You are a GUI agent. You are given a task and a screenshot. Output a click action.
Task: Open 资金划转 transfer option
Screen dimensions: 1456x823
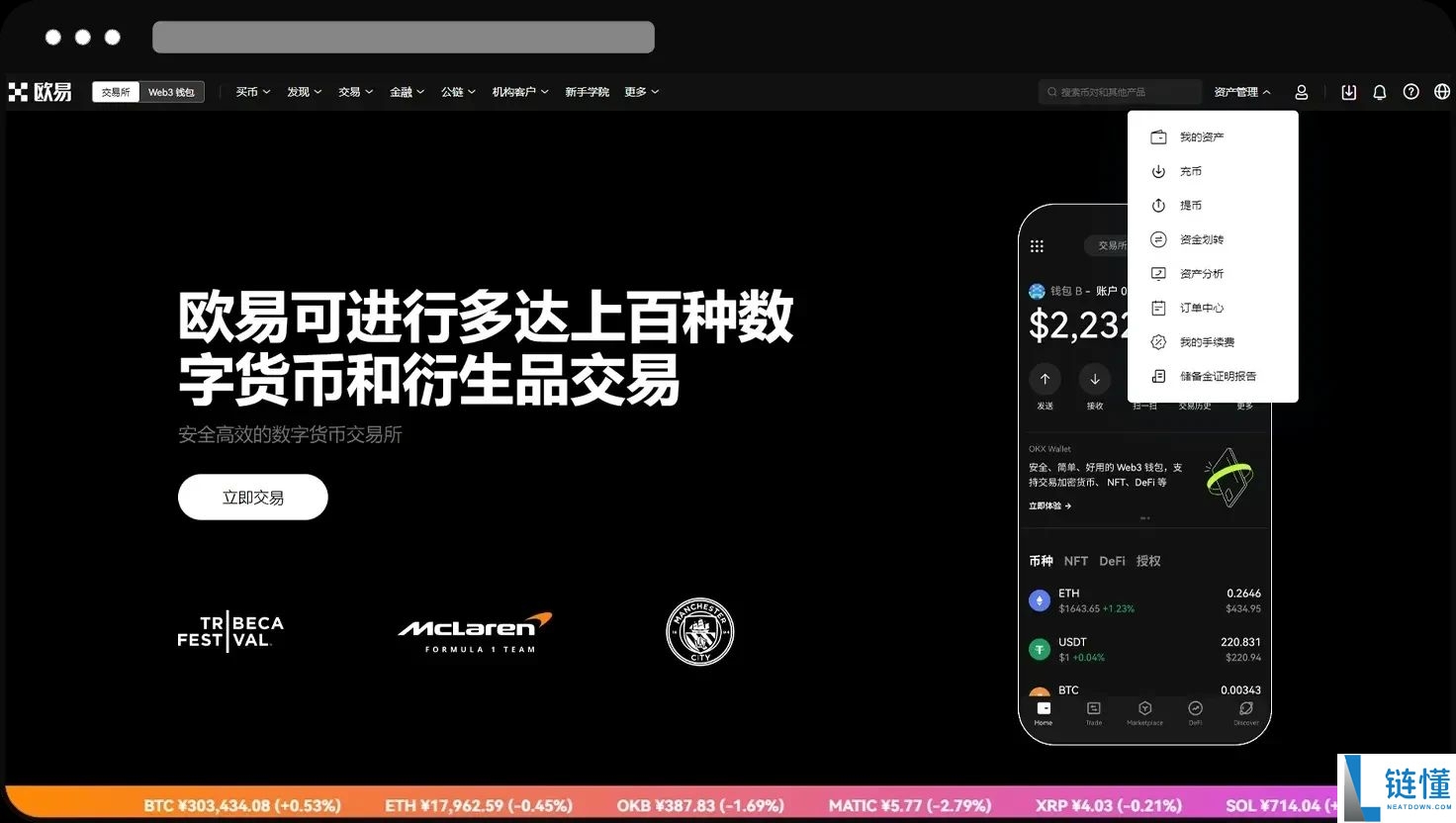click(1202, 239)
